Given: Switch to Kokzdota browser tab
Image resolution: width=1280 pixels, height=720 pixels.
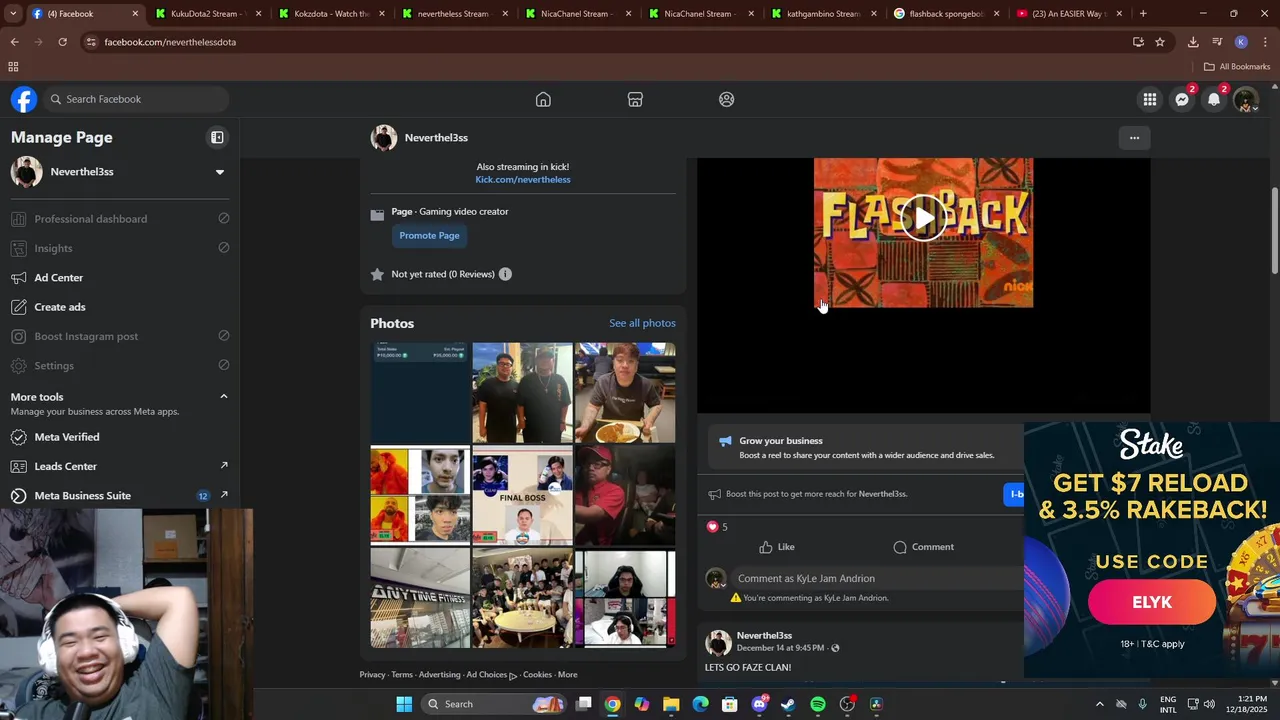Looking at the screenshot, I should [x=331, y=14].
